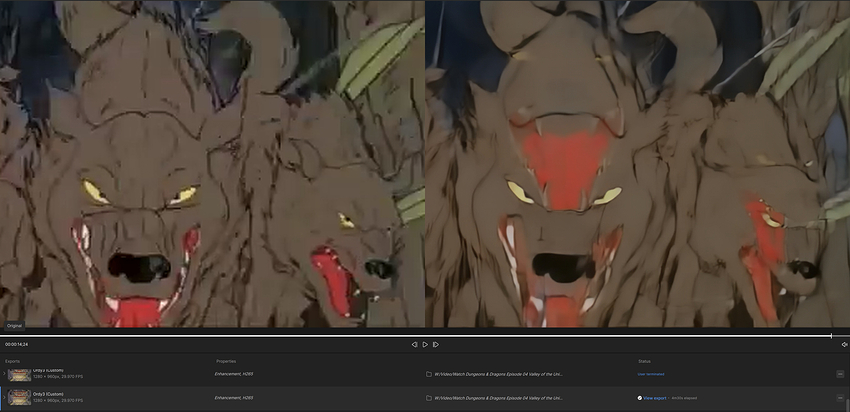Click the 00:00:14;24 timecode

tap(17, 344)
